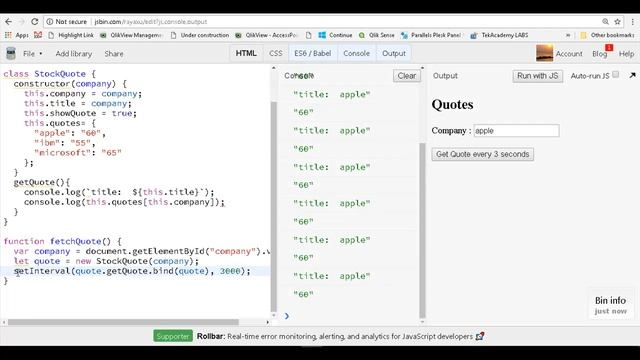Click the code editor vertical scrollbar
640x360 pixels.
tap(273, 206)
